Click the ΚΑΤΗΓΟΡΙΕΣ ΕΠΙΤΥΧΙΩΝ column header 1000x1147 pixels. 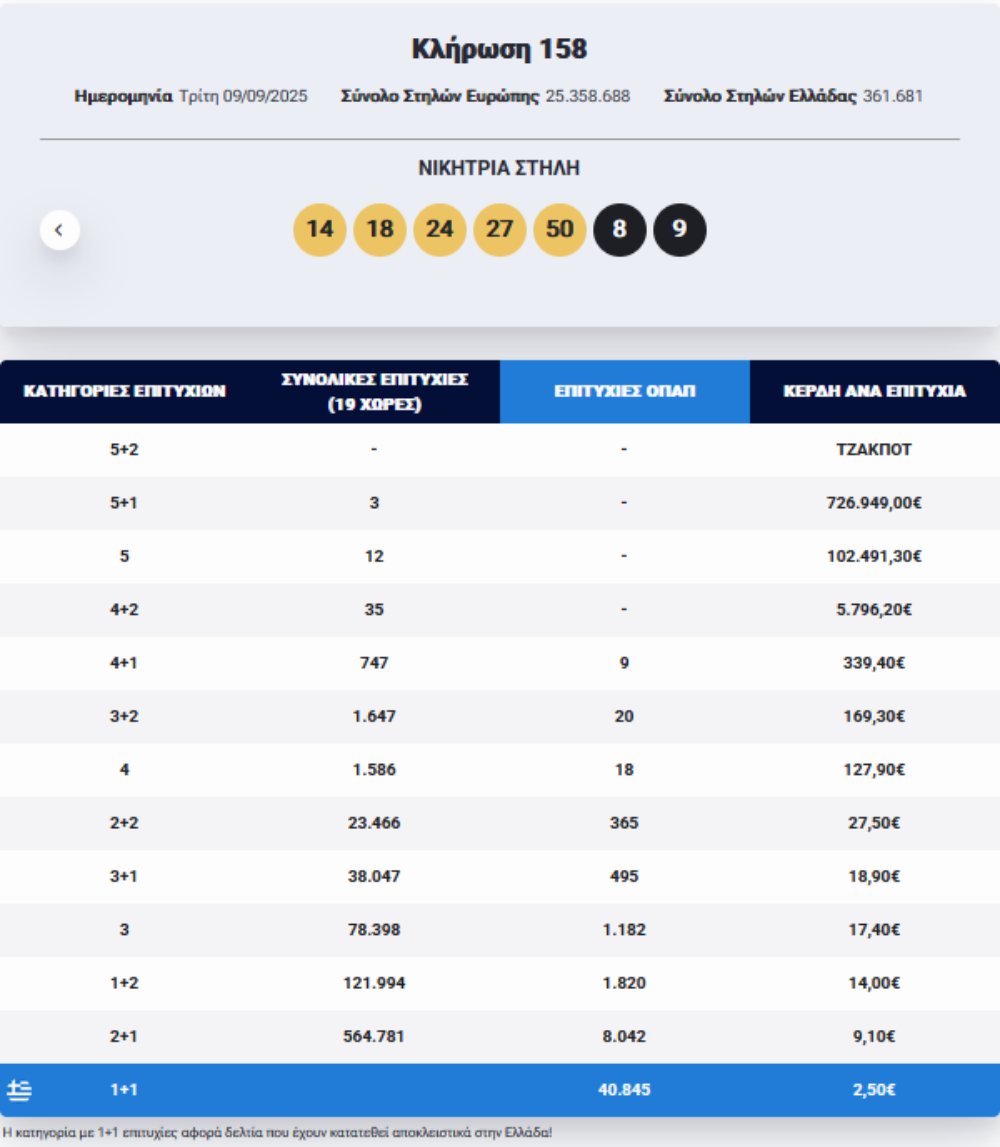[x=124, y=391]
